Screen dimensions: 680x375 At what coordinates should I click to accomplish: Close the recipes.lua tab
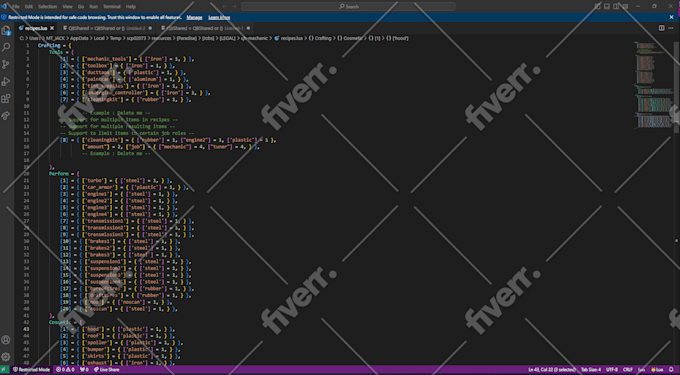tap(52, 28)
